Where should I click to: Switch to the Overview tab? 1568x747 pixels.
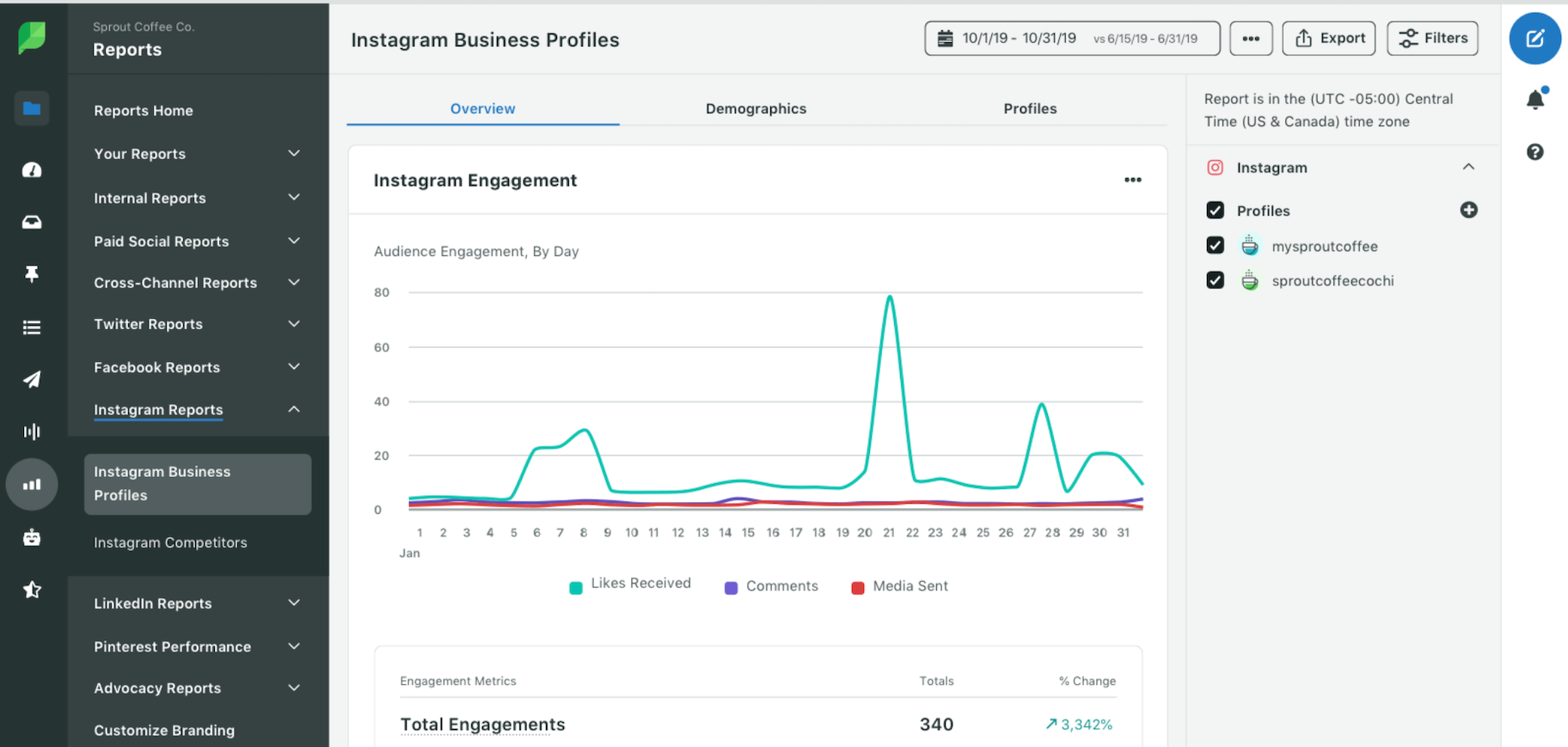[x=482, y=108]
